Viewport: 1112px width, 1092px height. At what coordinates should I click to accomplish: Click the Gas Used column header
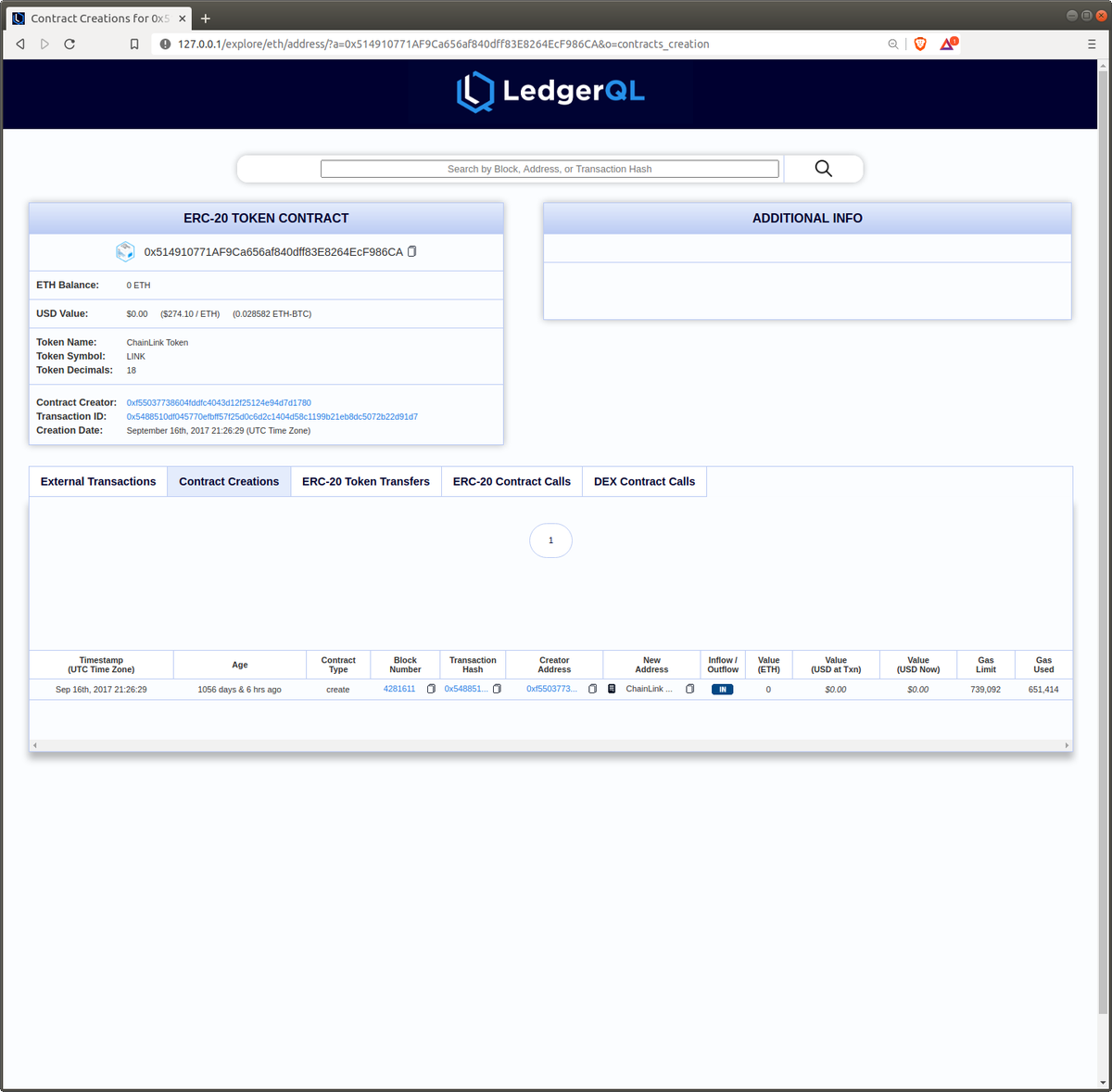pyautogui.click(x=1043, y=665)
